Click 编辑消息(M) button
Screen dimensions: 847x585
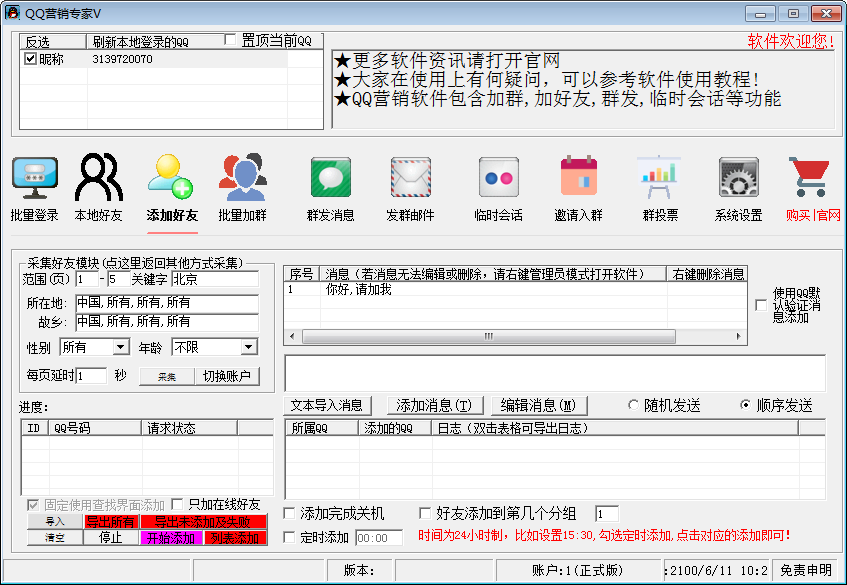point(539,405)
